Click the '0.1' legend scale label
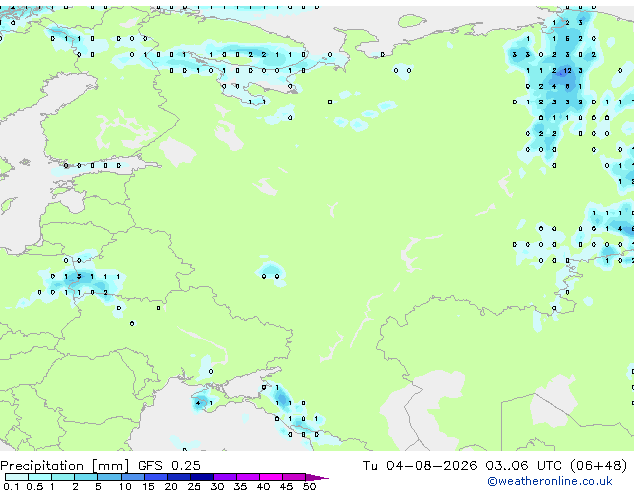Viewport: 634px width, 490px height. tap(11, 486)
